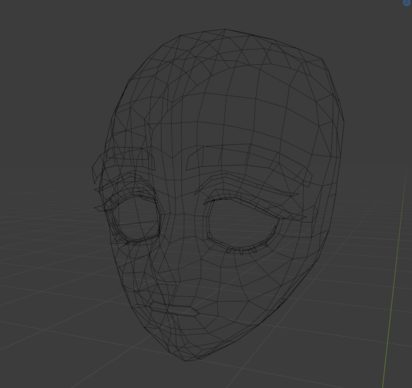The height and width of the screenshot is (388, 412).
Task: Click the tip of the chin
Action: (186, 359)
